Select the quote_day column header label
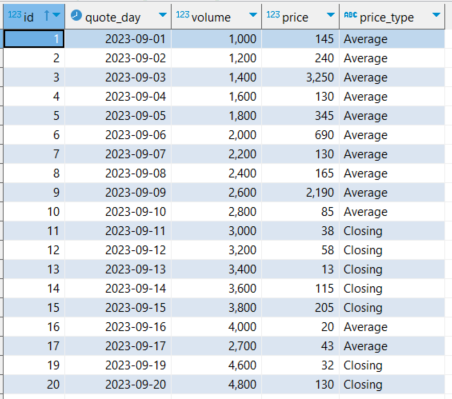Screen dimensions: 452x399 click(113, 18)
